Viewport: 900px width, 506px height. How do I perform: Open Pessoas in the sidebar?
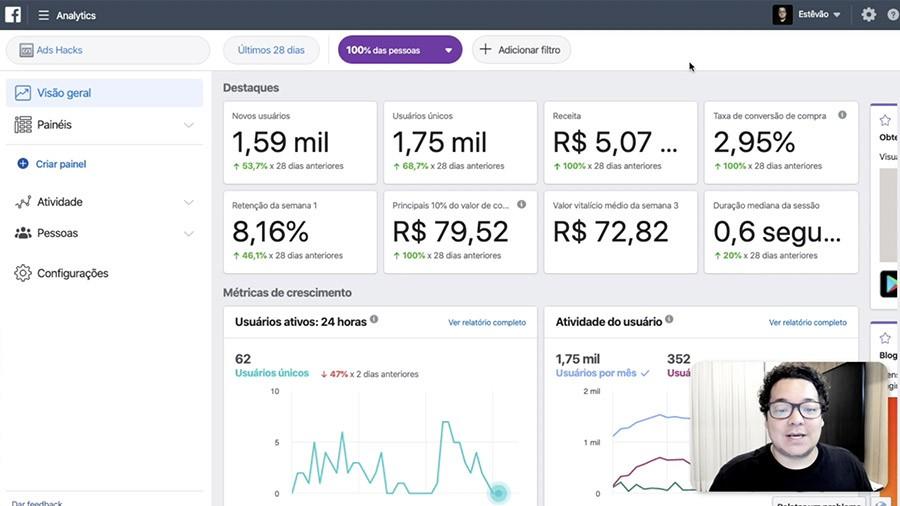(104, 233)
